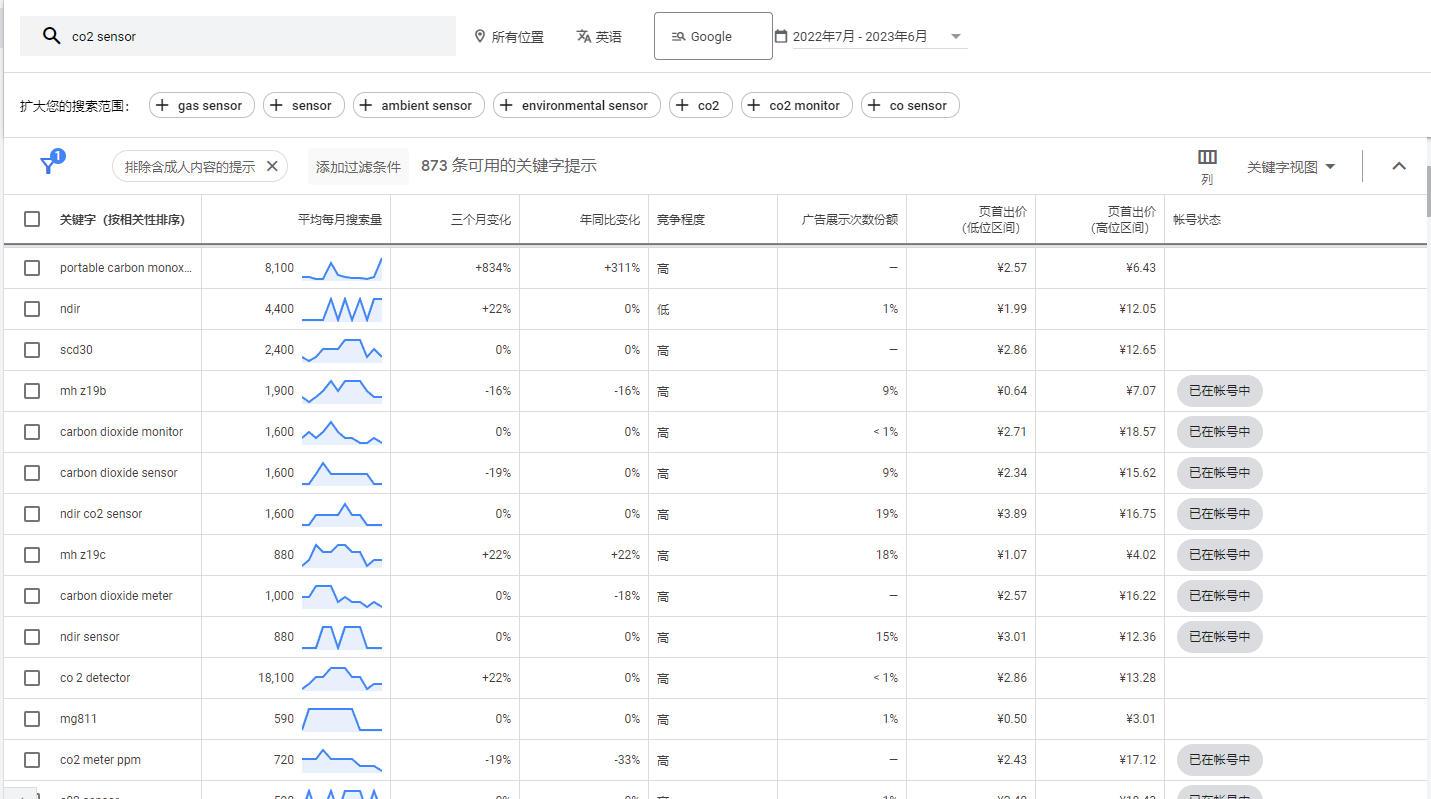Add 'gas sensor' to broaden search
The height and width of the screenshot is (799, 1431).
(x=202, y=105)
